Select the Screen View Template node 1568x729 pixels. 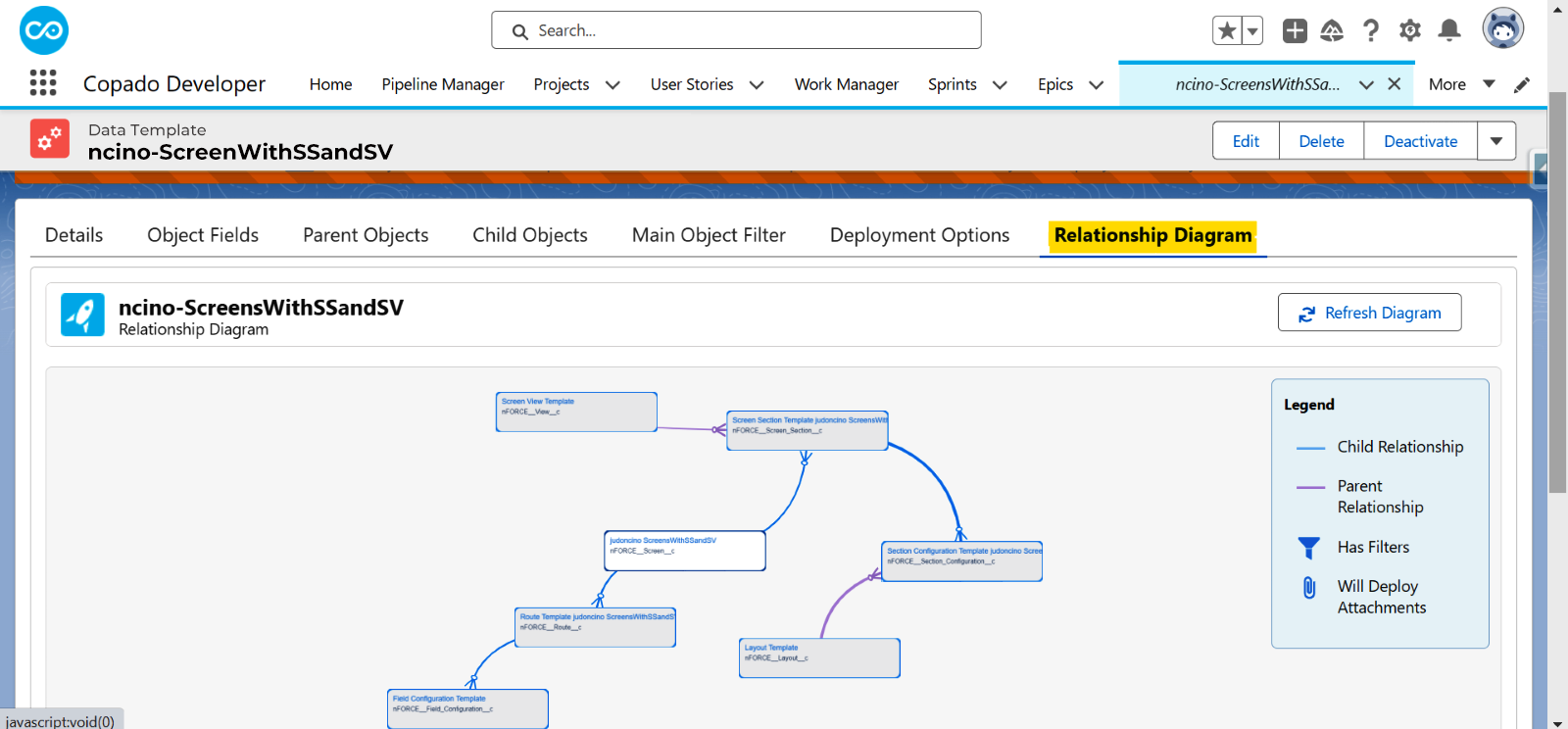[x=576, y=412]
